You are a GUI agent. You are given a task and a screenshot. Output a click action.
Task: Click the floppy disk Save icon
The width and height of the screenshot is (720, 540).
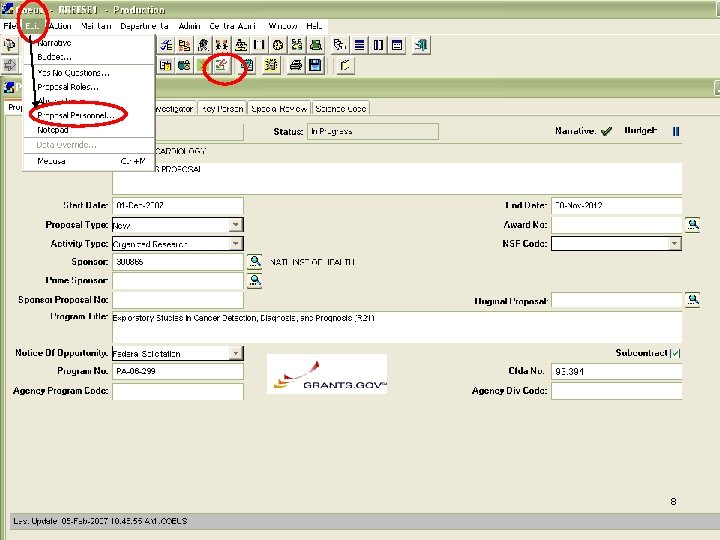coord(315,65)
